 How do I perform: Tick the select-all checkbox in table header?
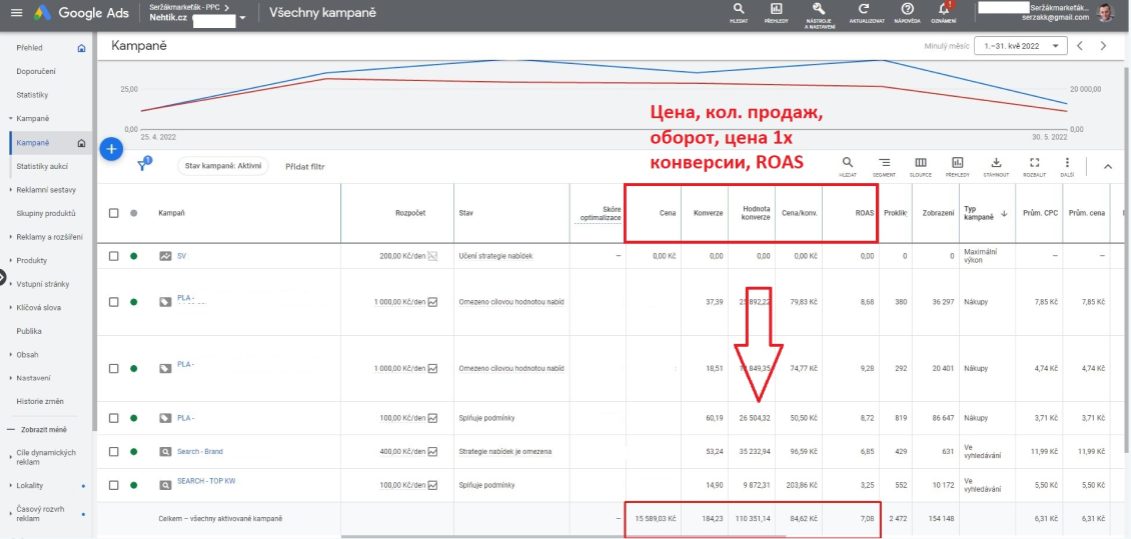113,213
